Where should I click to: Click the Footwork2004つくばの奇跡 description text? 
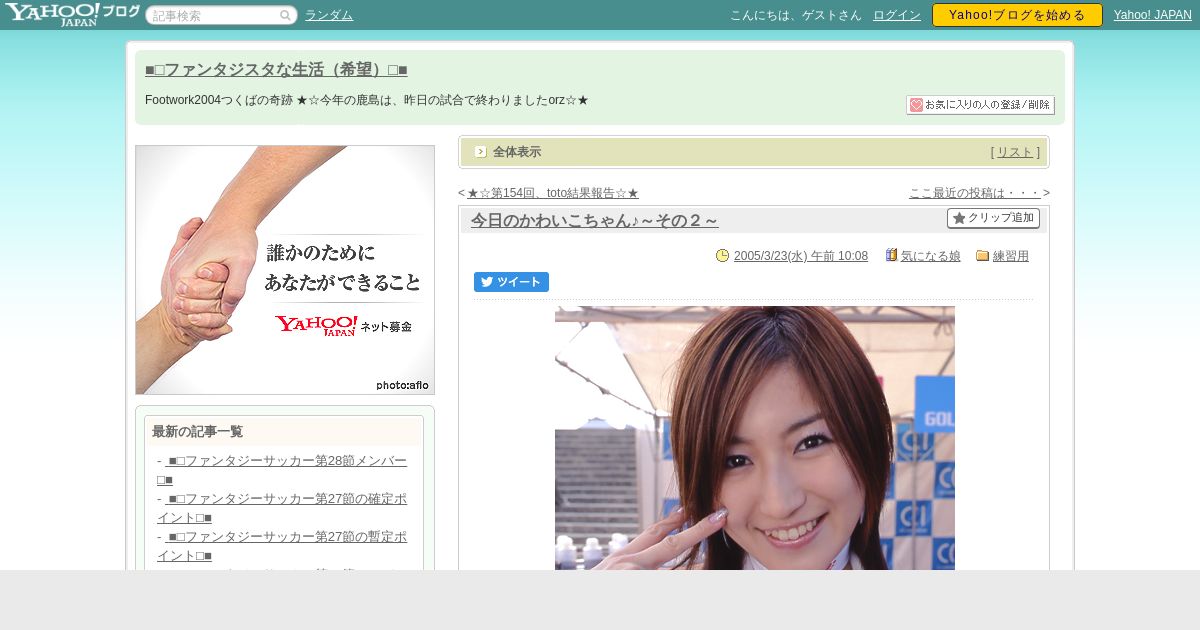pyautogui.click(x=367, y=100)
